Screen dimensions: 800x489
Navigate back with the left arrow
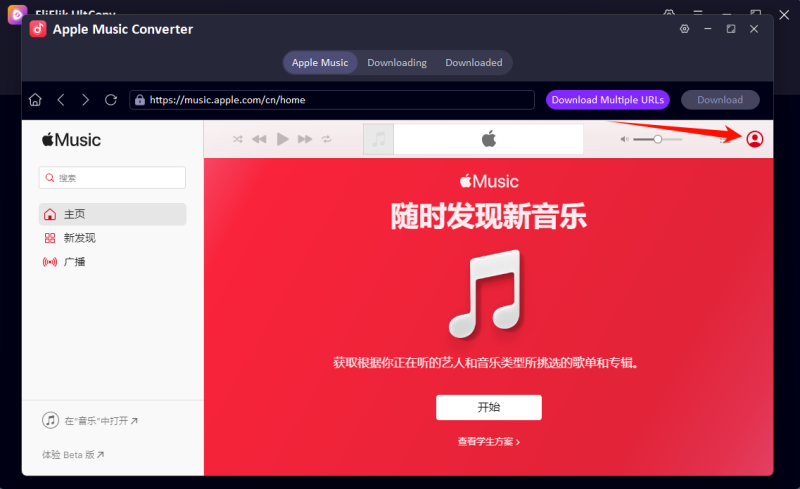(x=61, y=100)
